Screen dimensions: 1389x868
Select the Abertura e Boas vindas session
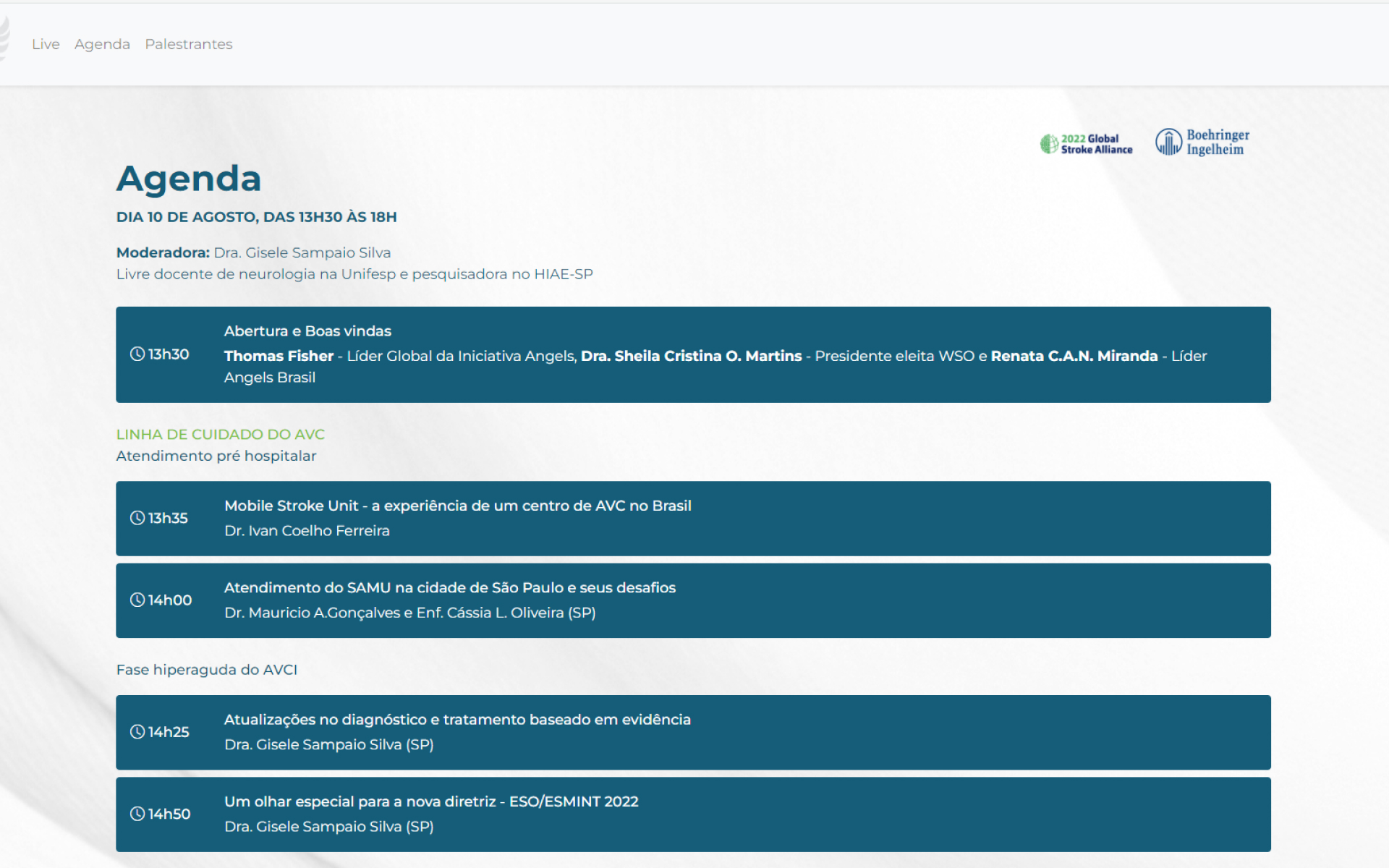(x=307, y=331)
